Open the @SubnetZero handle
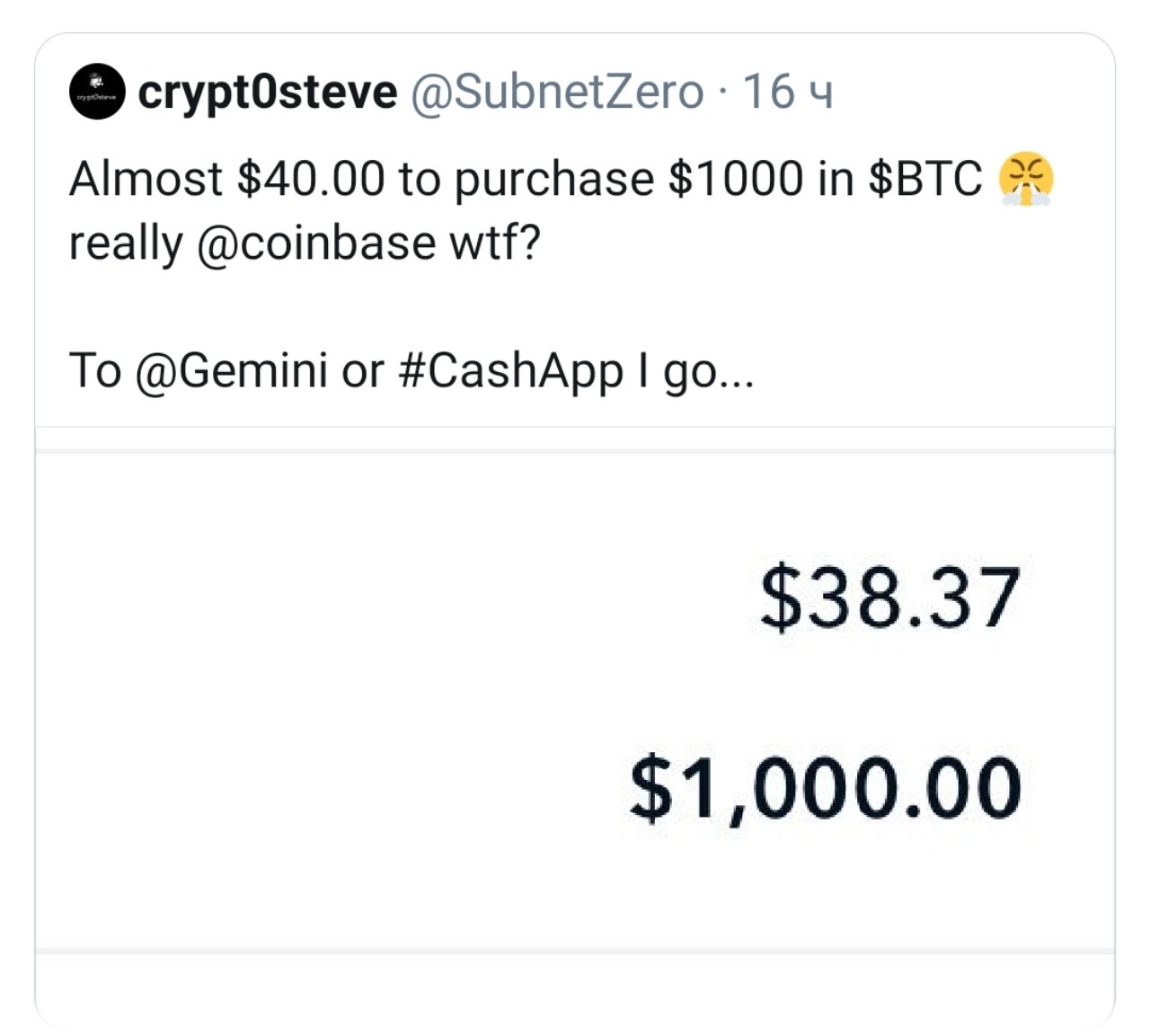 (x=557, y=92)
